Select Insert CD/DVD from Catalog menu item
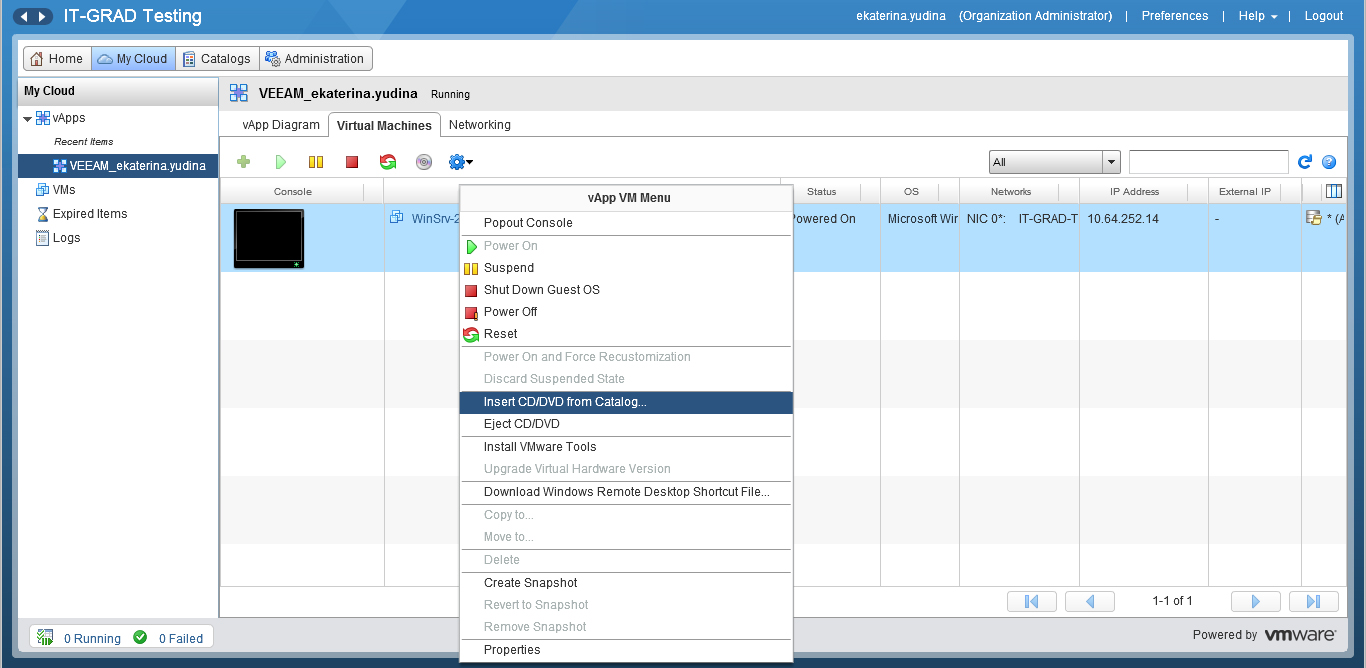 pos(565,402)
